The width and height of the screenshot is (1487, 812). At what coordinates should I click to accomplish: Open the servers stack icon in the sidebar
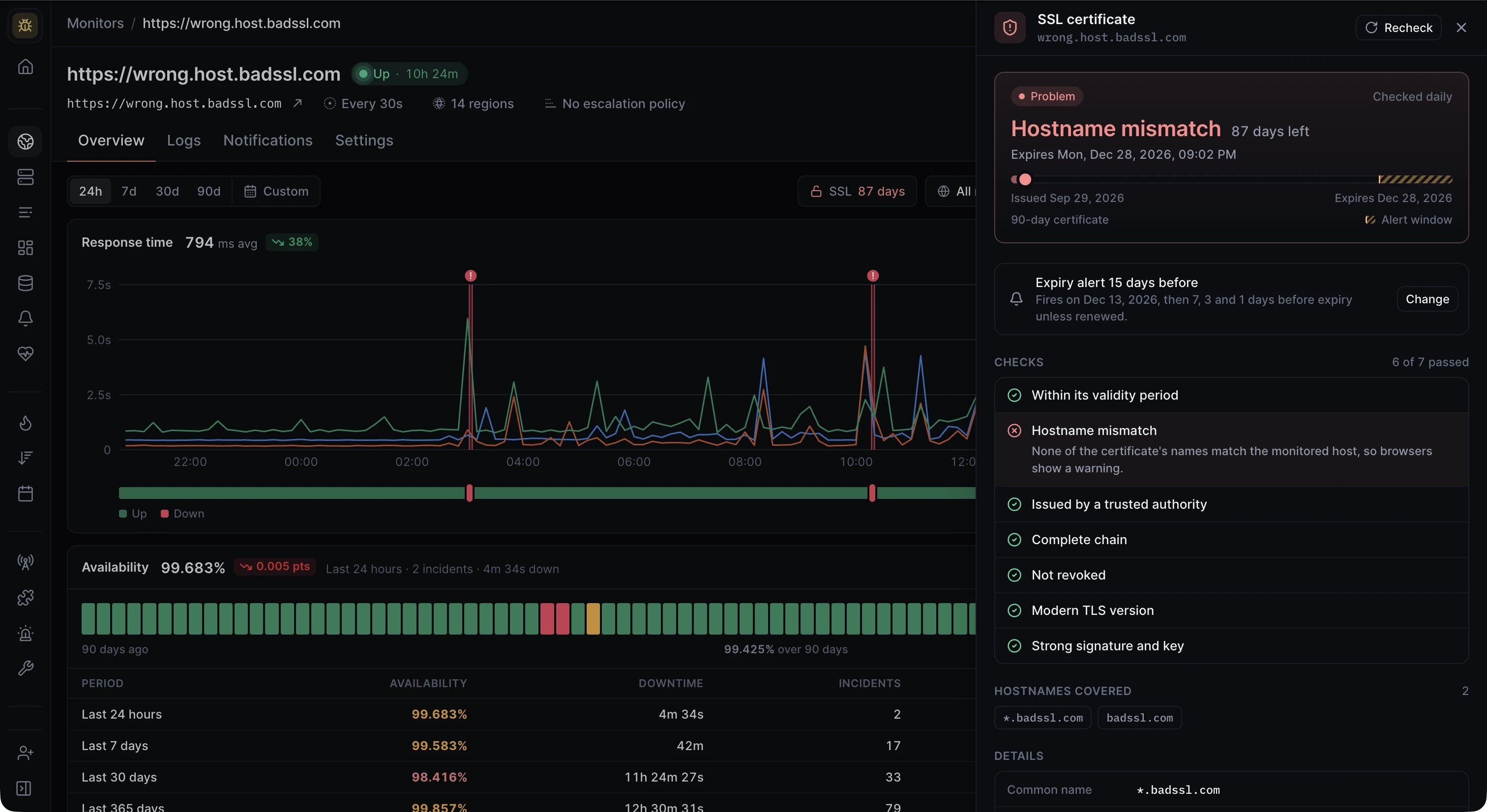(26, 176)
